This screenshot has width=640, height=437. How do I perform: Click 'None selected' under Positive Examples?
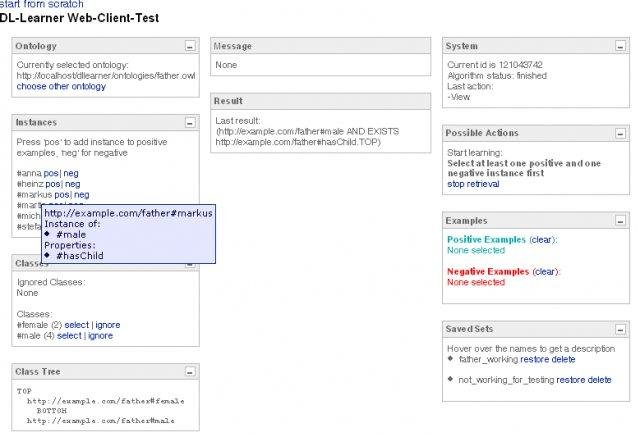click(476, 250)
